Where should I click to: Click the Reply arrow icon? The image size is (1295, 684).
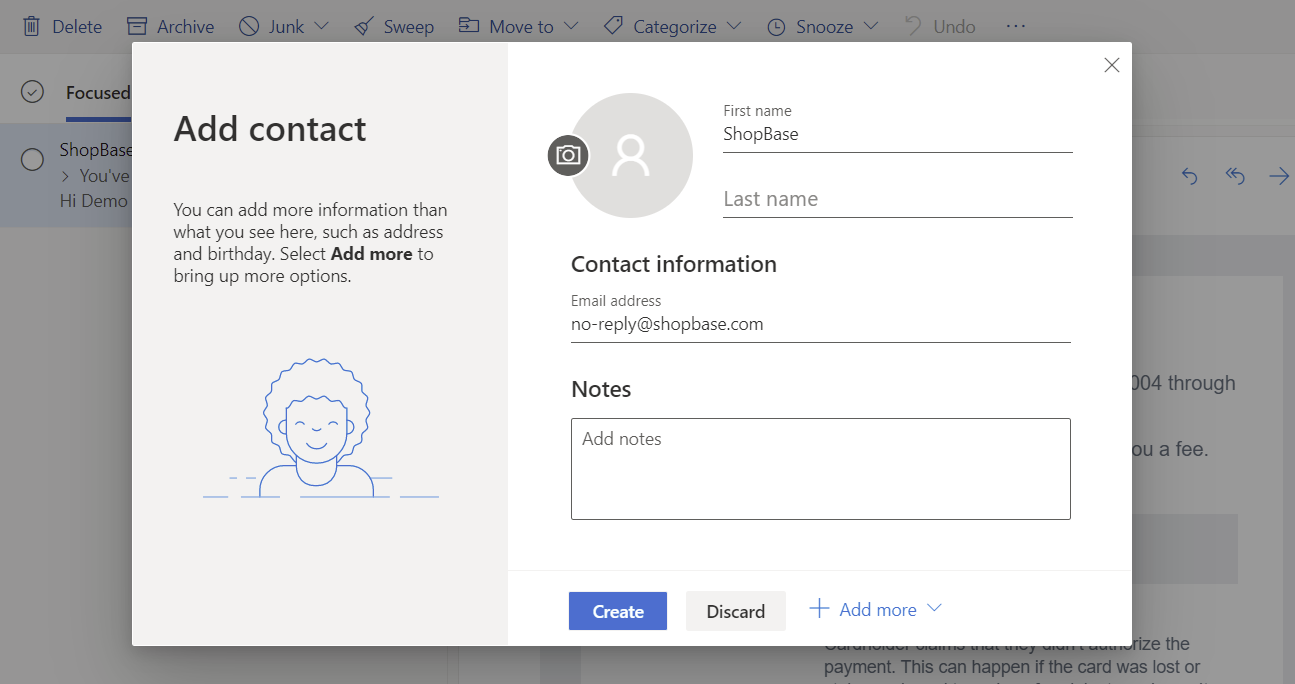[x=1189, y=176]
